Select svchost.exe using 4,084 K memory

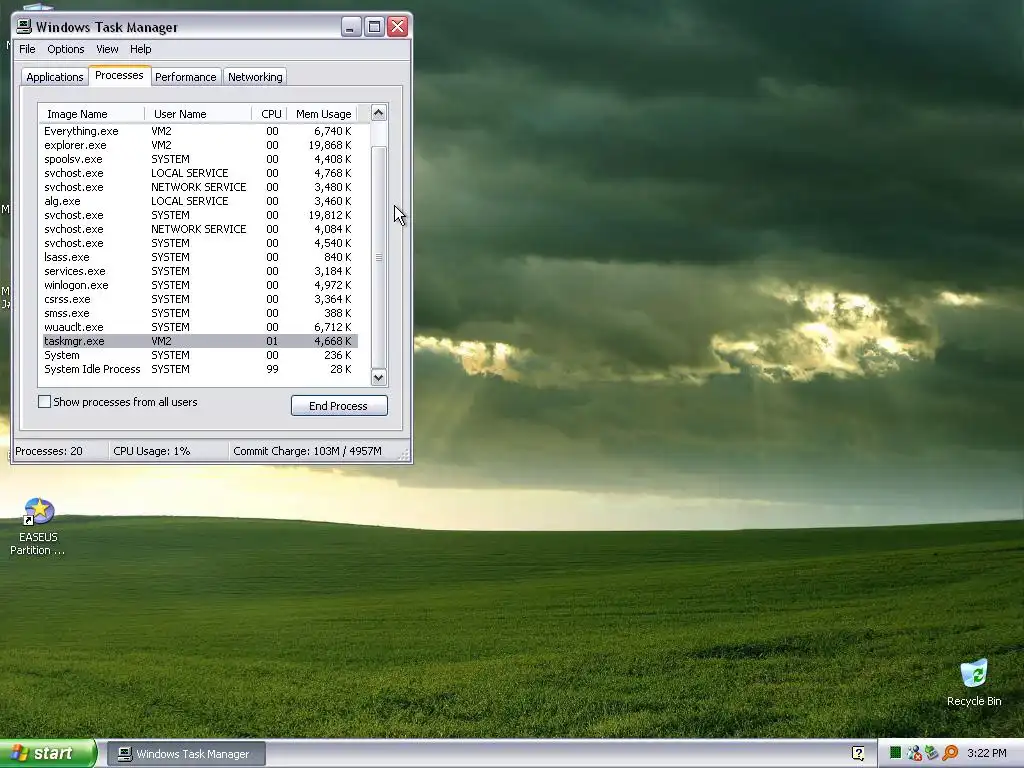(x=200, y=229)
